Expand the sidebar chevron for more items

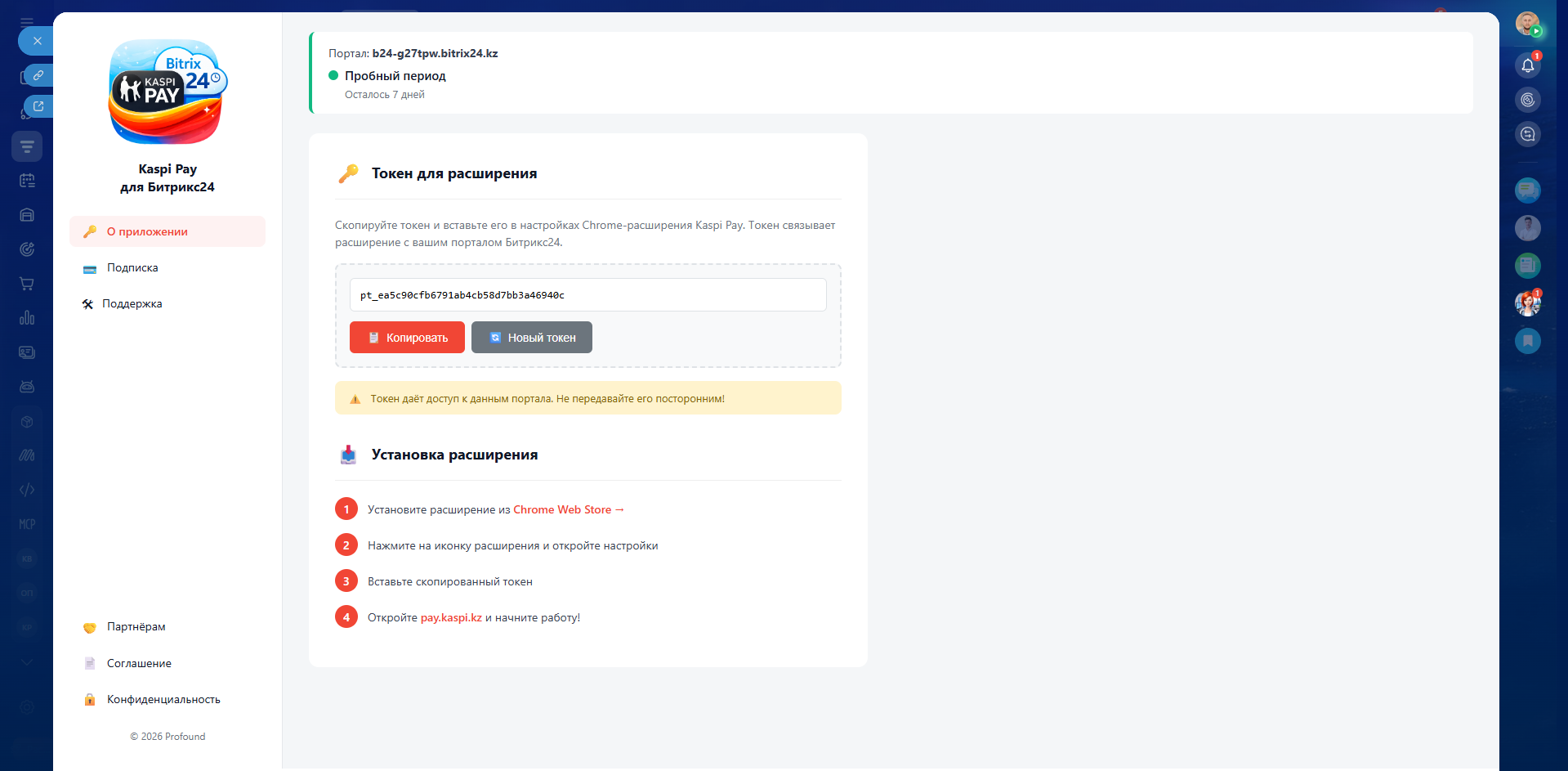point(27,662)
